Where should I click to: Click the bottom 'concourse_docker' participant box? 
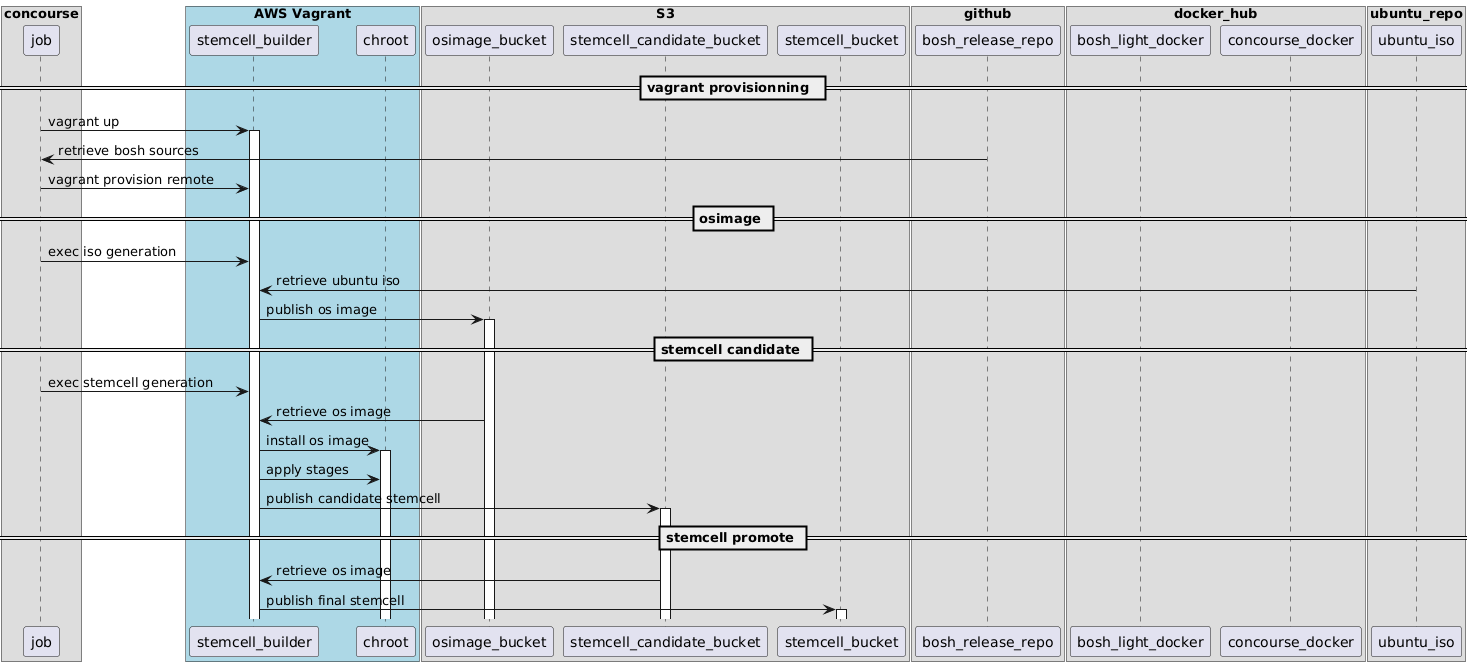(1290, 642)
